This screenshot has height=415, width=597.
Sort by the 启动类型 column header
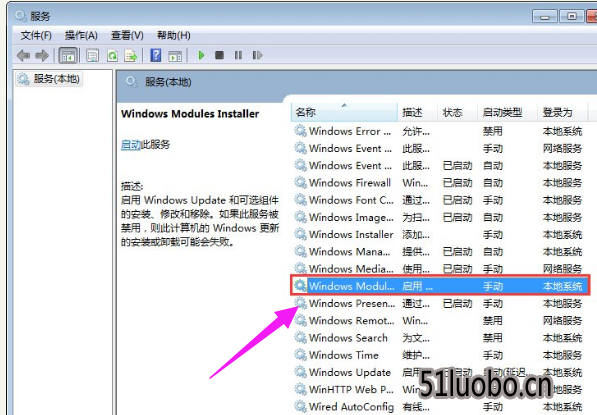[506, 112]
